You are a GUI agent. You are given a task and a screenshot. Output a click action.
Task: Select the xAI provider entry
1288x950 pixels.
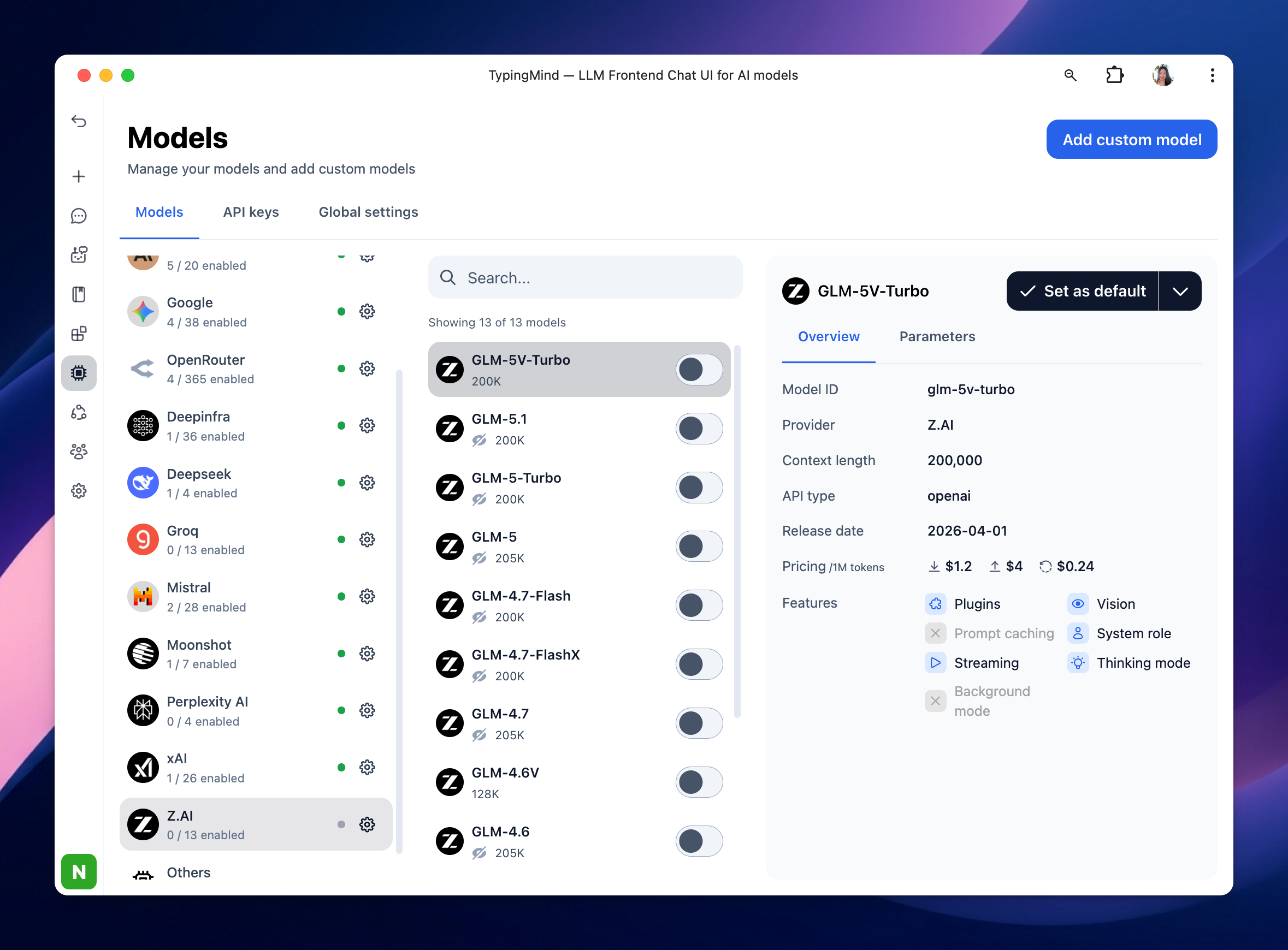click(256, 768)
